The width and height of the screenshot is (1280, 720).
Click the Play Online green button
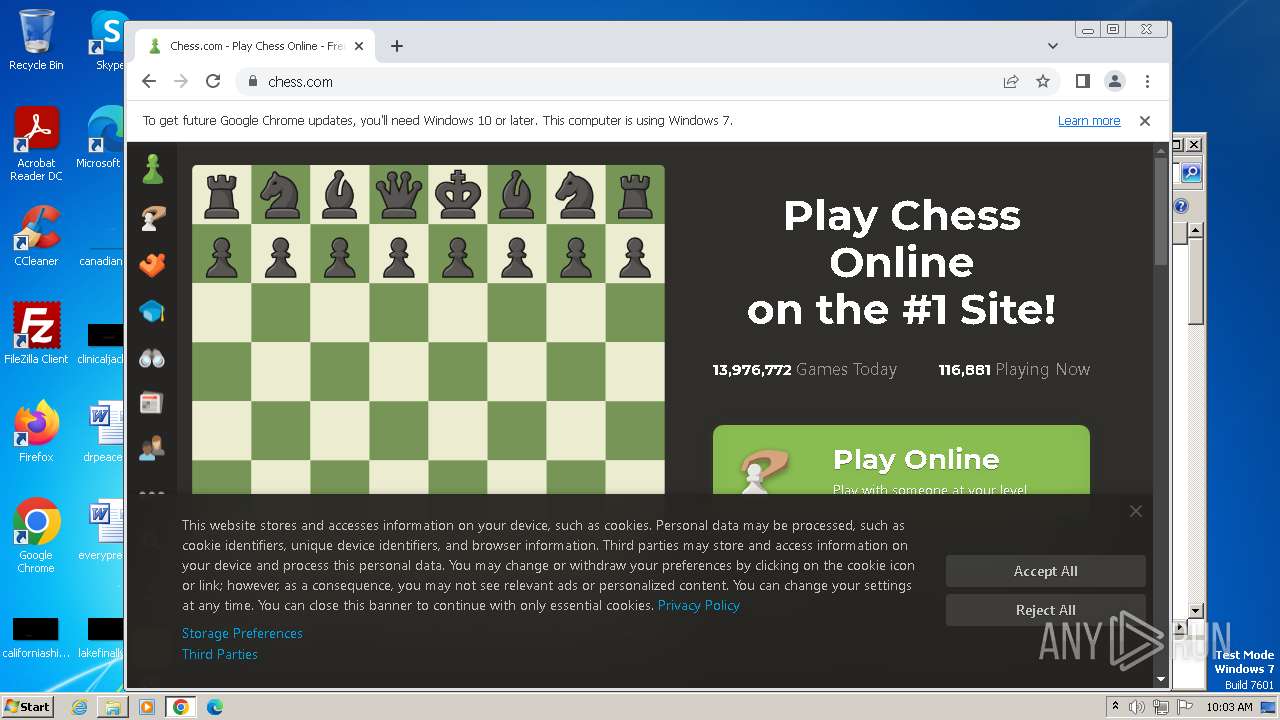[901, 460]
